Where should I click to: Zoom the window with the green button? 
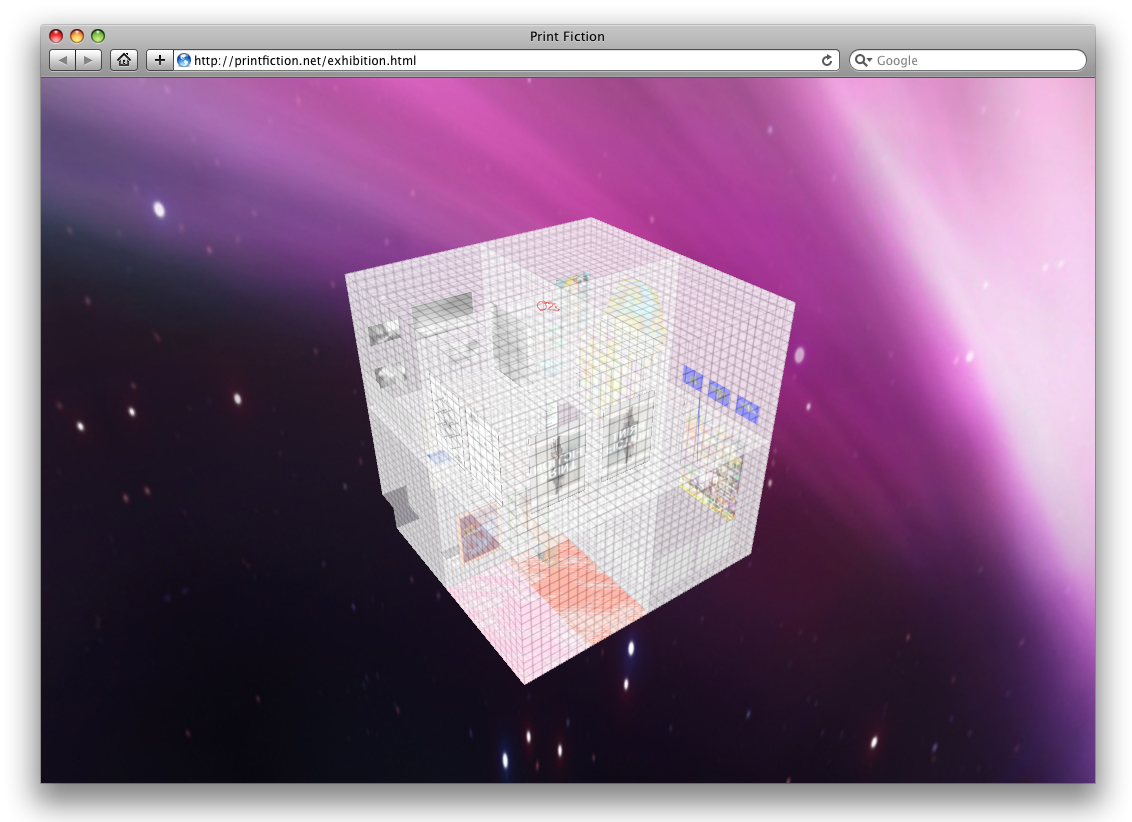98,36
